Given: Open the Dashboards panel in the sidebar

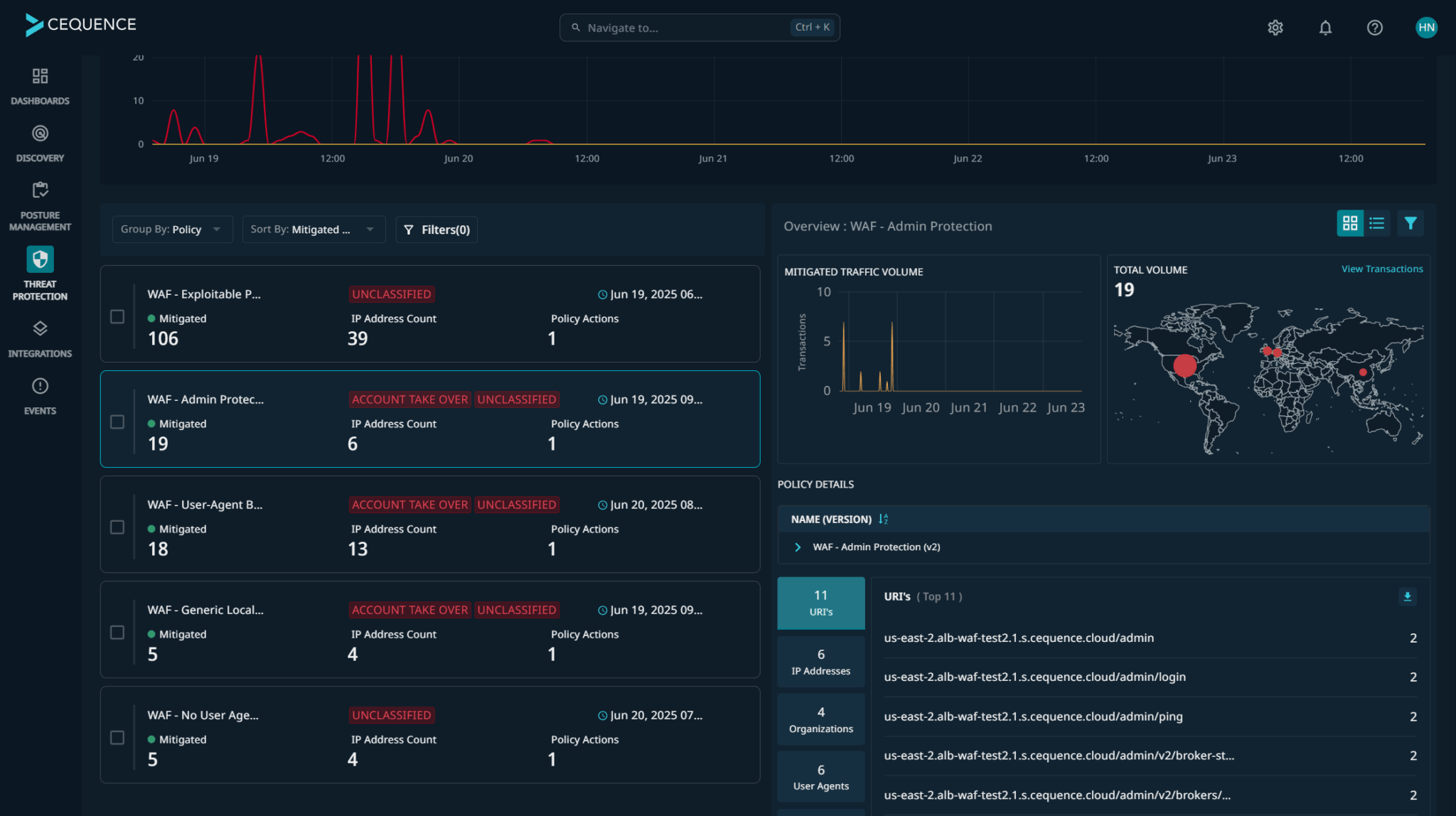Looking at the screenshot, I should (x=40, y=84).
